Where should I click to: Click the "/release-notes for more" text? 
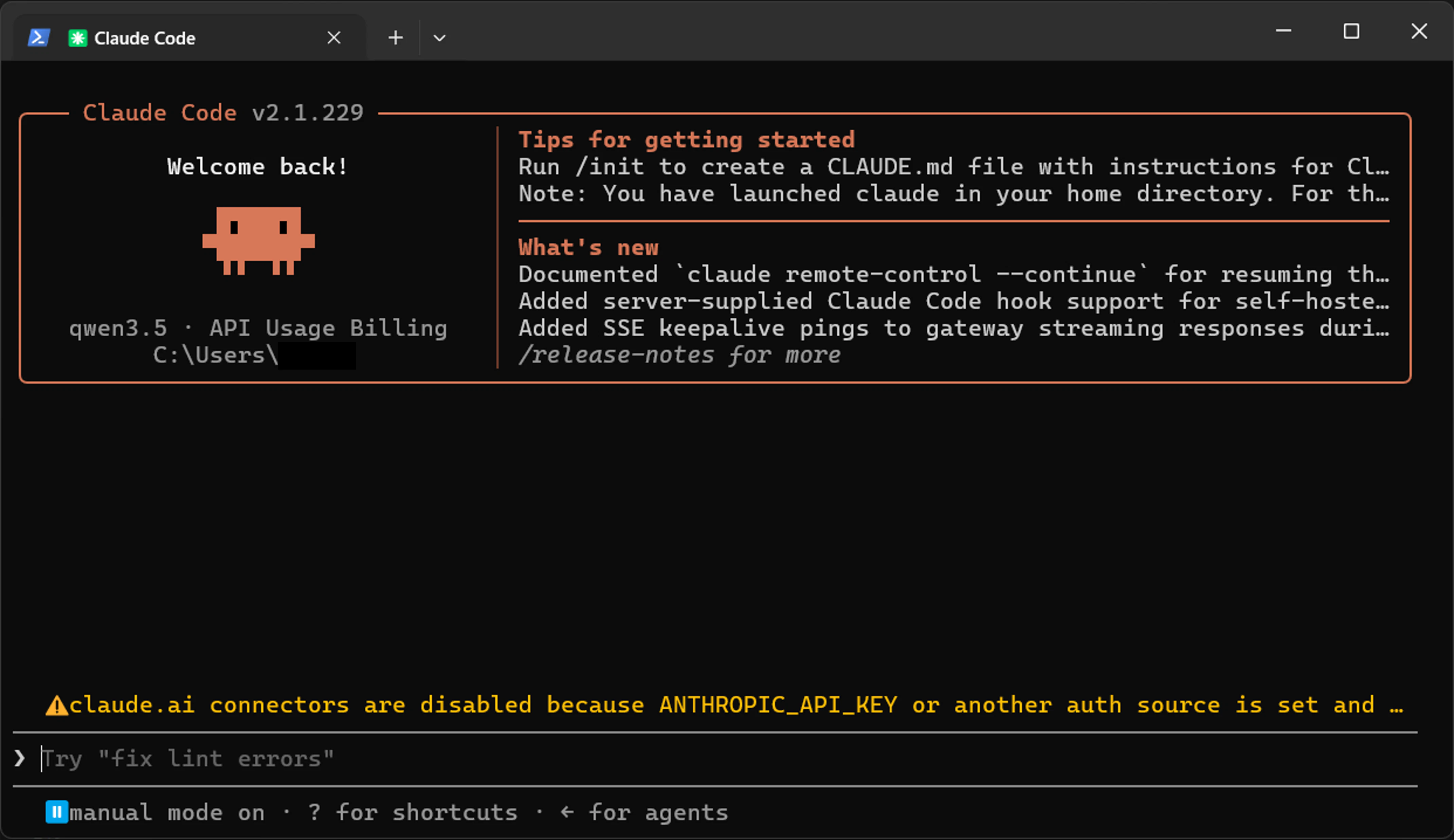tap(680, 355)
